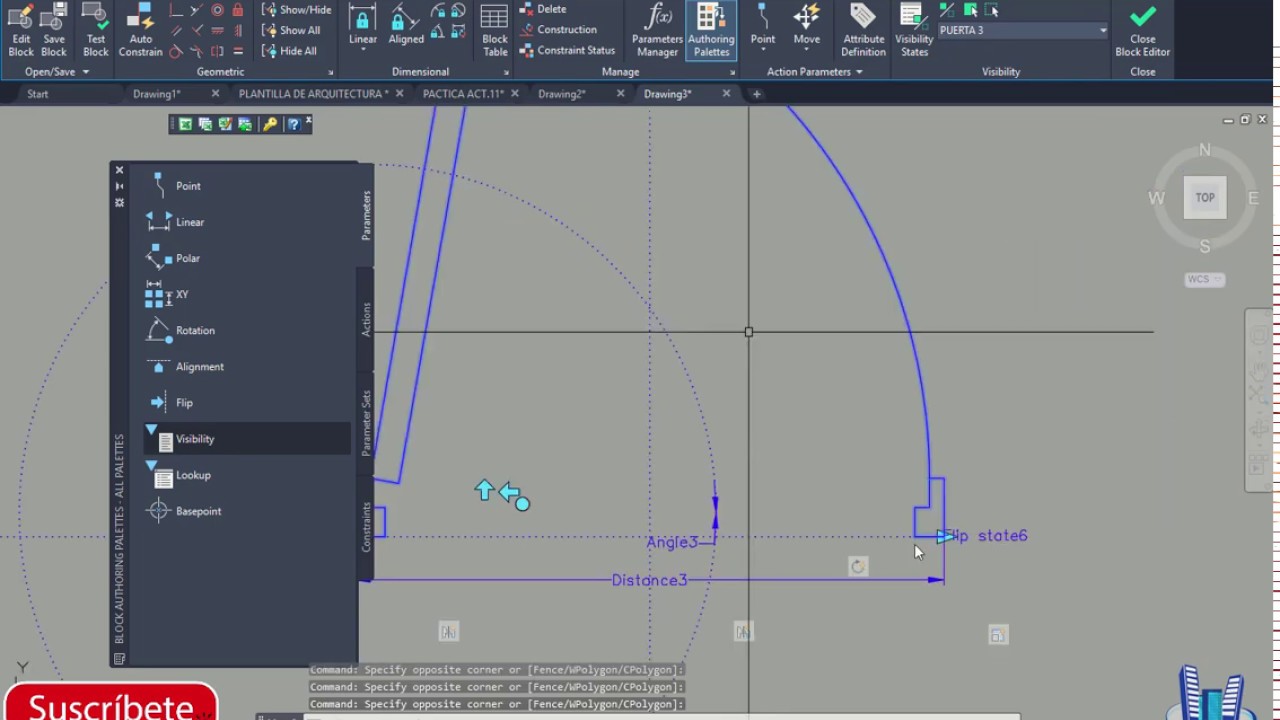Click TOP face of ViewCube

click(x=1205, y=198)
